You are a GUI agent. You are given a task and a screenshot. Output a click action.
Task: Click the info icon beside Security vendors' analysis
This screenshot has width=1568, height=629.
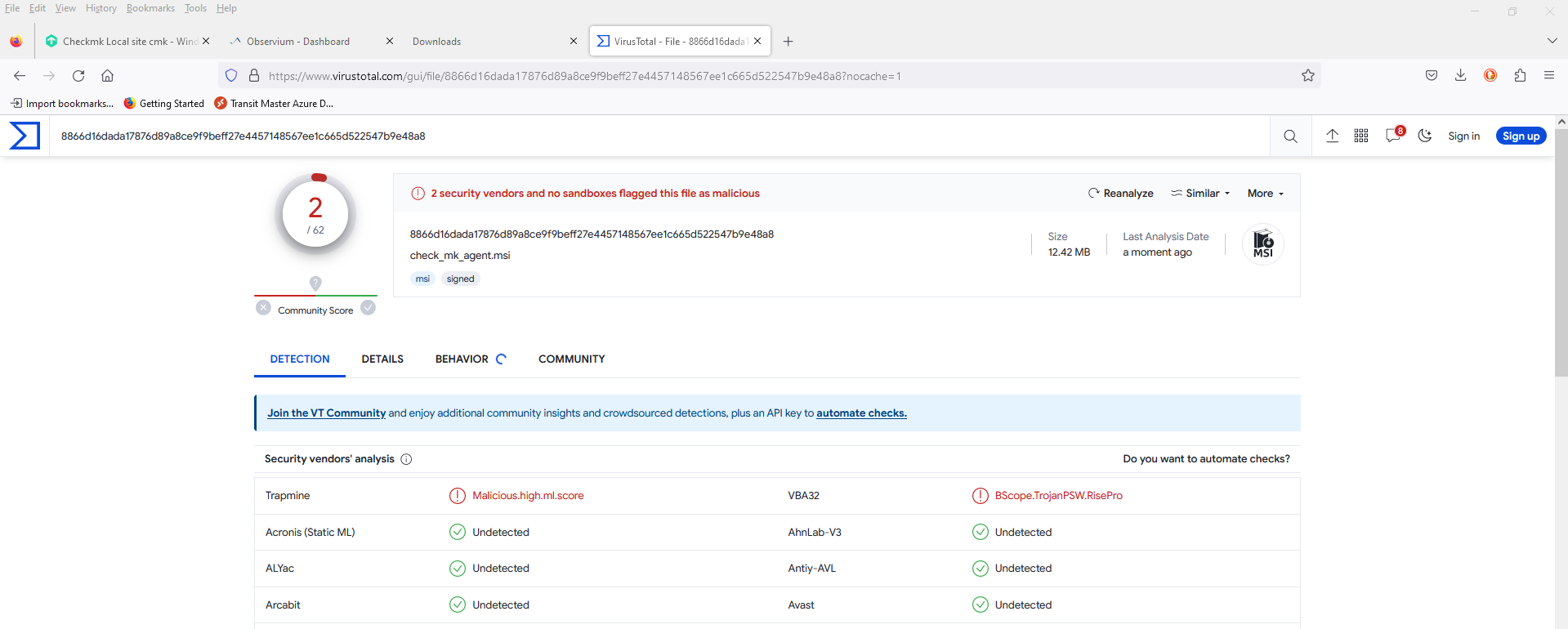point(406,459)
